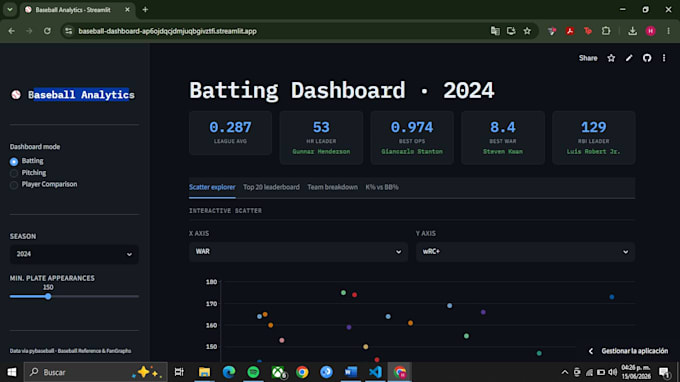Screen dimensions: 680x382
Task: Switch to Top 20 leaderboard tab
Action: (x=271, y=187)
